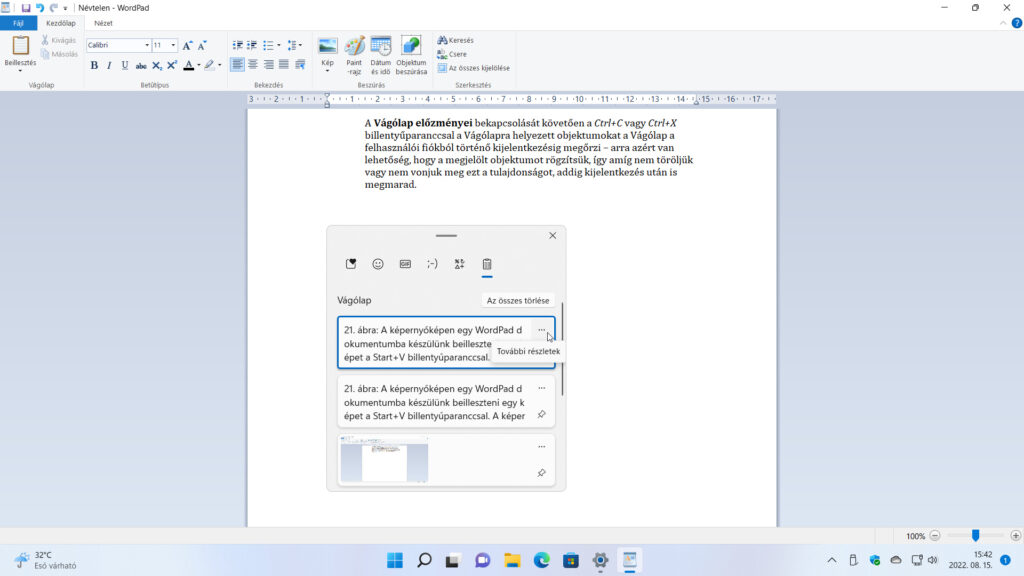This screenshot has height=576, width=1024.
Task: Insert a Paint drawing
Action: pyautogui.click(x=354, y=56)
